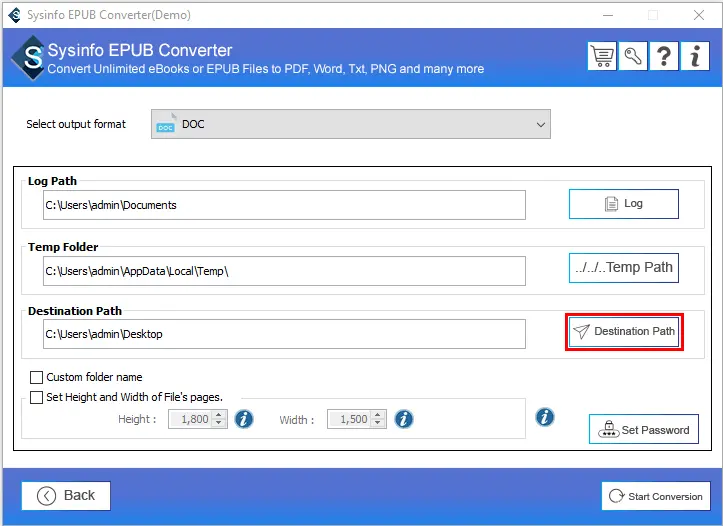Click the Sysinfo logo in header
723x526 pixels.
click(x=28, y=58)
